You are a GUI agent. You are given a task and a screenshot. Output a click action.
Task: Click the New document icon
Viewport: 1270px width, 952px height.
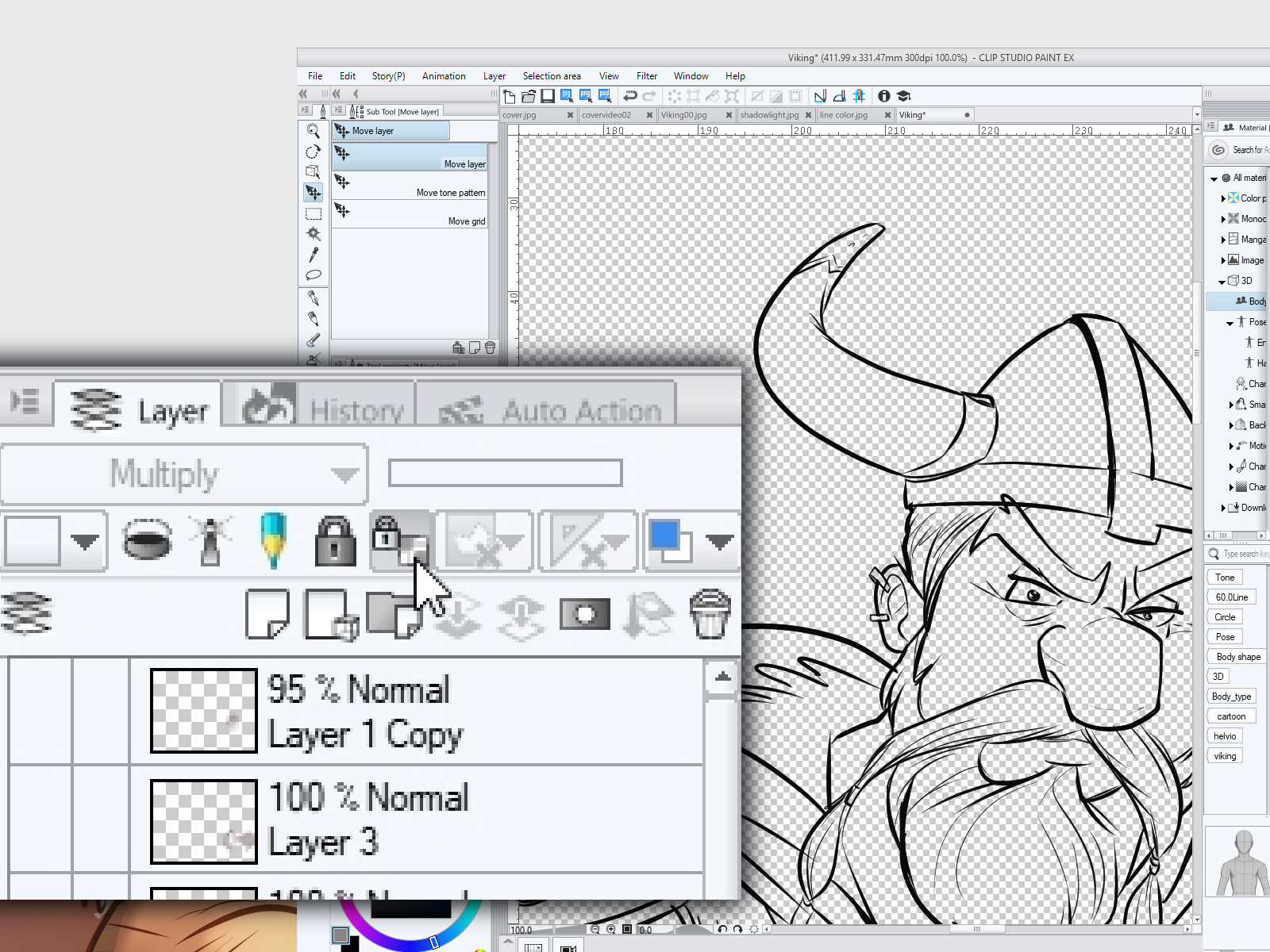click(x=510, y=96)
